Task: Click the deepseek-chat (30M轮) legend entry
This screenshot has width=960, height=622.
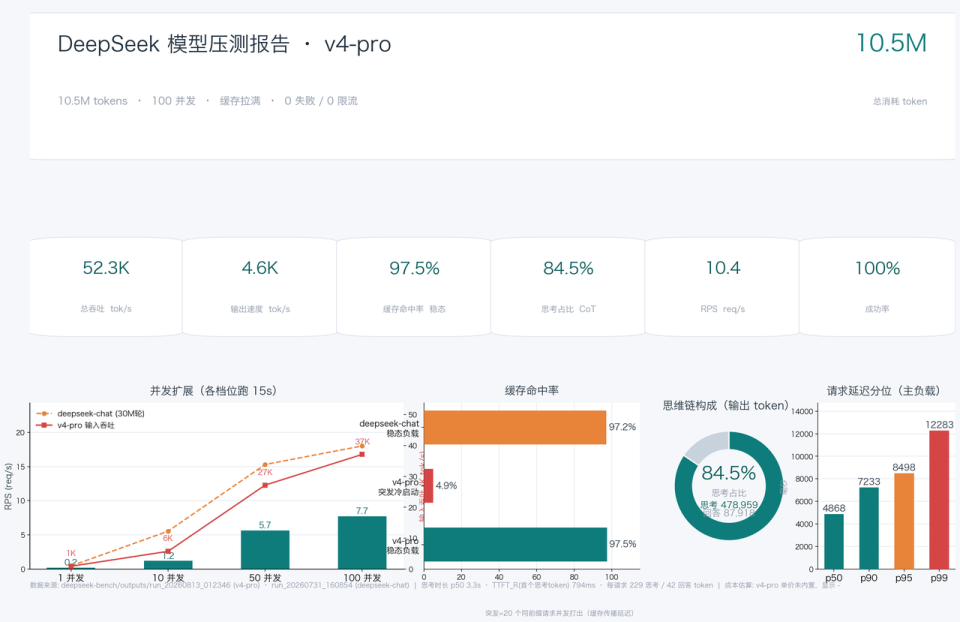Action: click(91, 413)
